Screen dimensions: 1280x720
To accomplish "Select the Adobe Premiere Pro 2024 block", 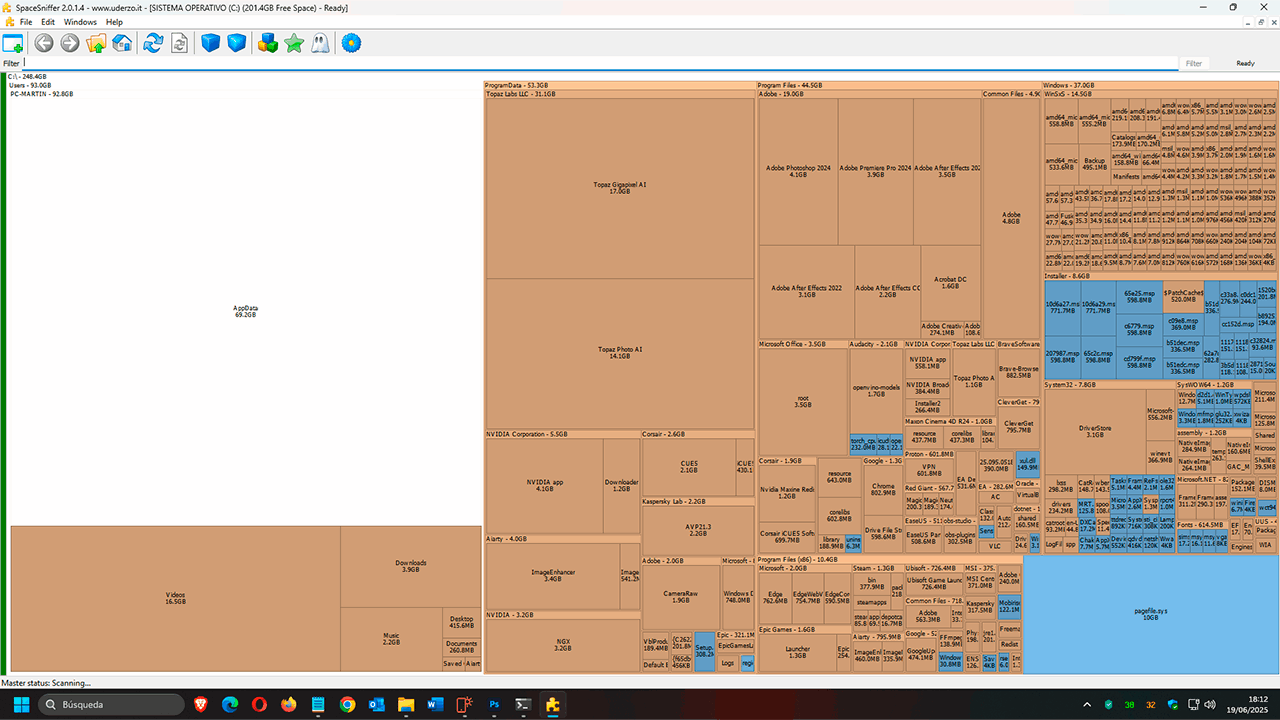I will click(875, 171).
